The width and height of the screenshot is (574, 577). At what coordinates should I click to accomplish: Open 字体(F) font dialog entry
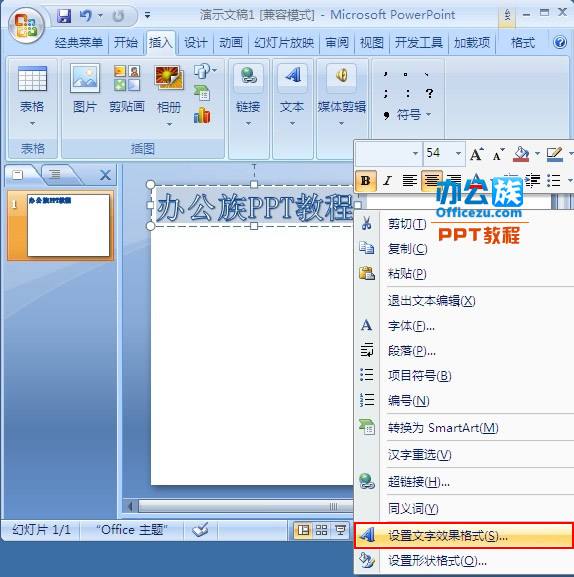click(464, 326)
